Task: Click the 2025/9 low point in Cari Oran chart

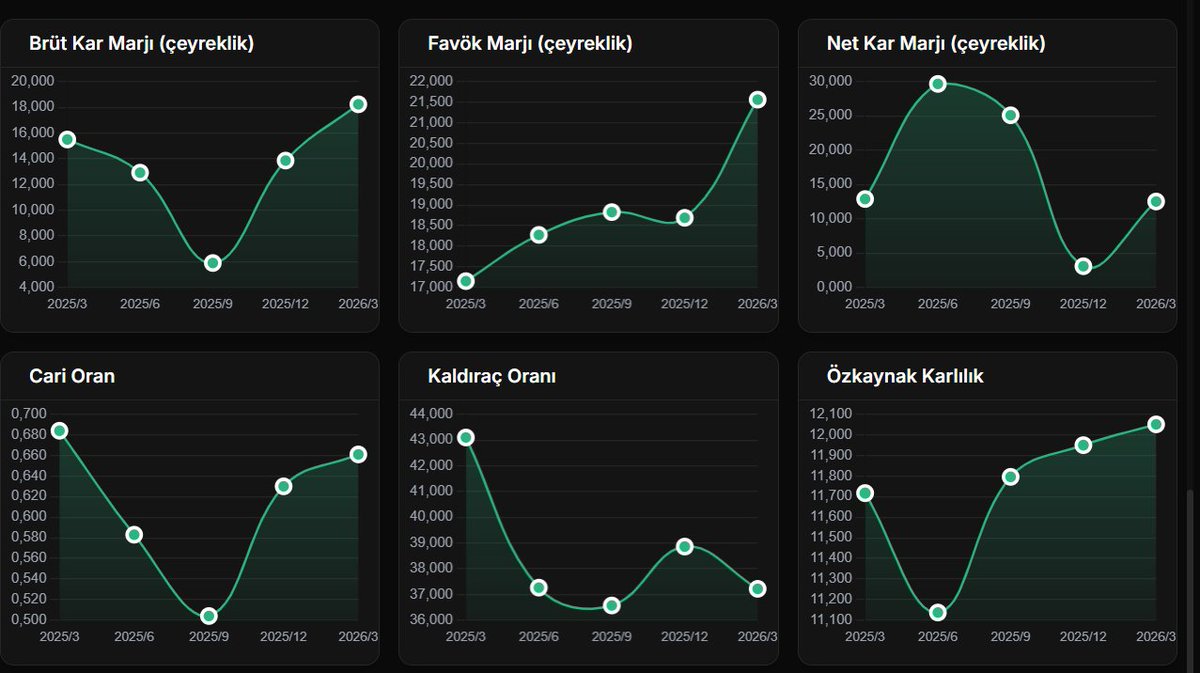Action: (x=209, y=616)
